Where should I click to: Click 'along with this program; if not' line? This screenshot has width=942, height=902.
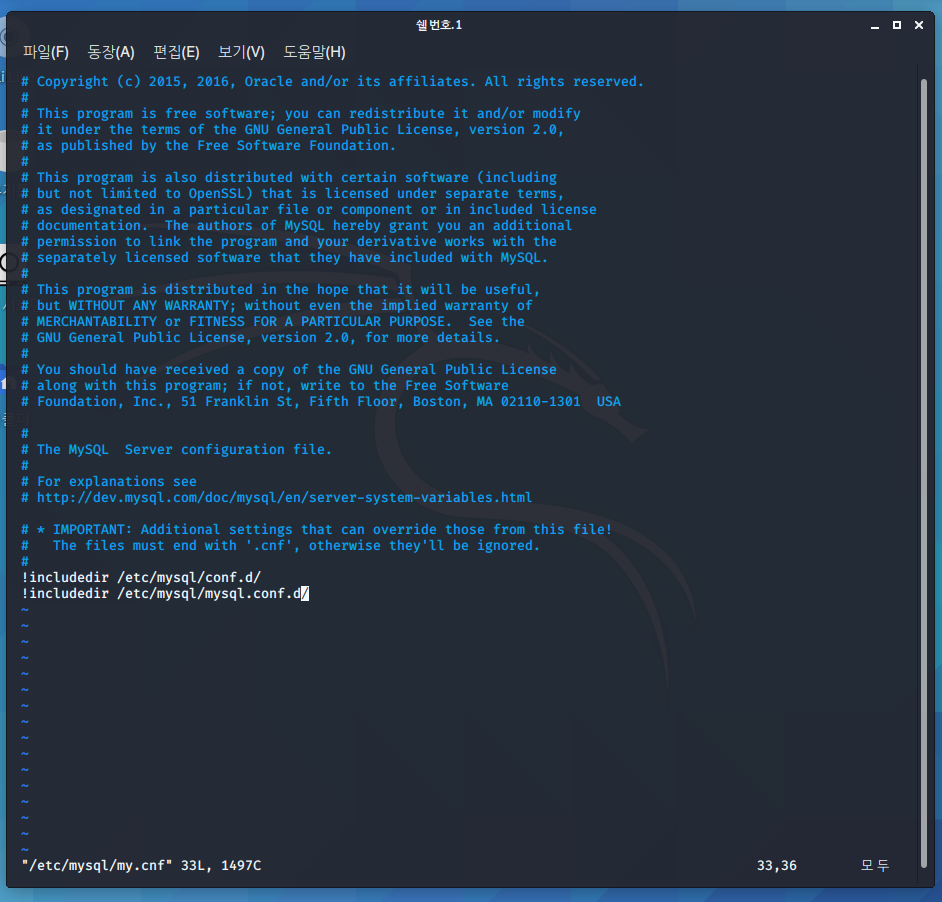(265, 385)
